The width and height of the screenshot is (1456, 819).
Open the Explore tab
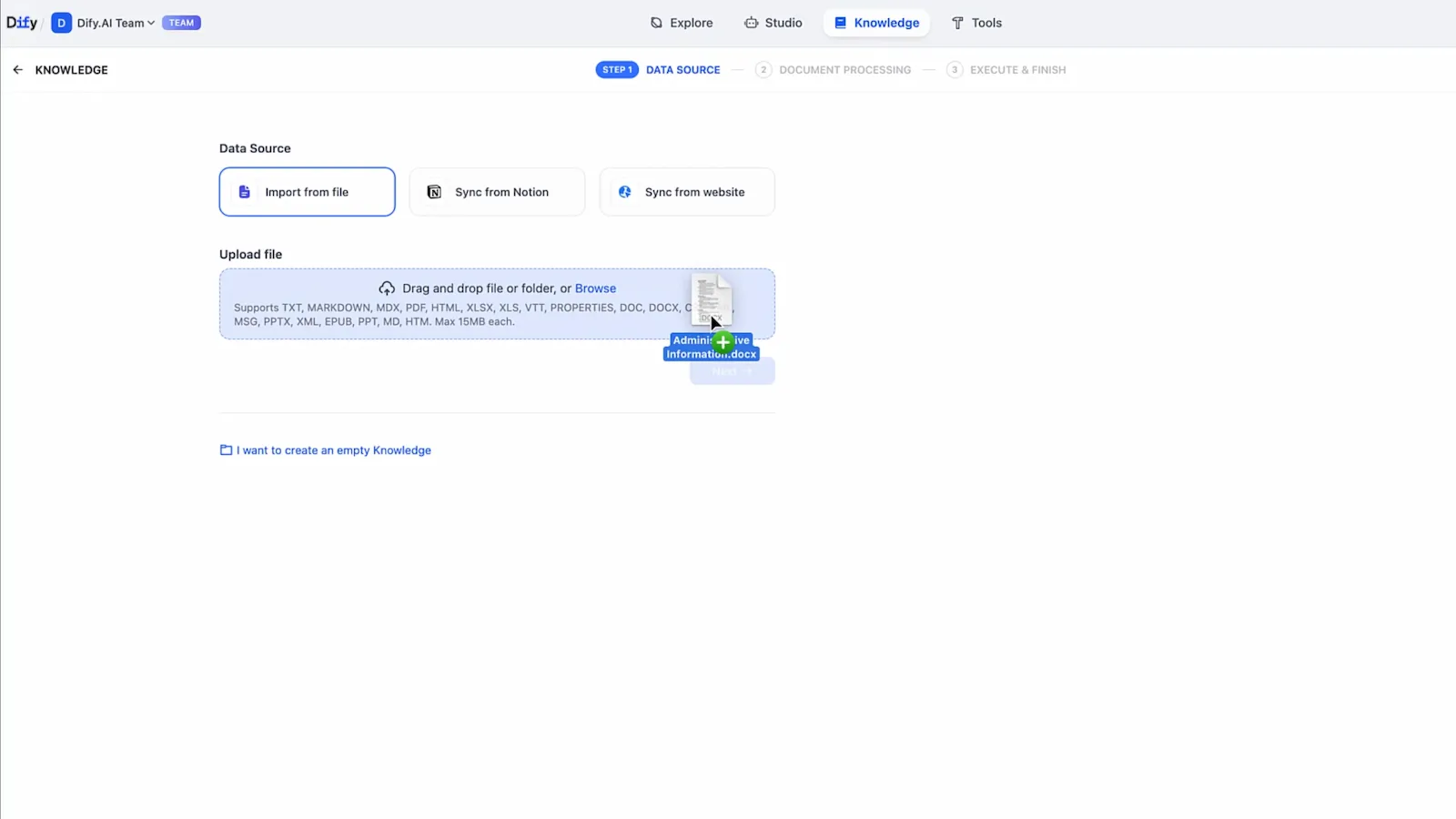pos(682,23)
